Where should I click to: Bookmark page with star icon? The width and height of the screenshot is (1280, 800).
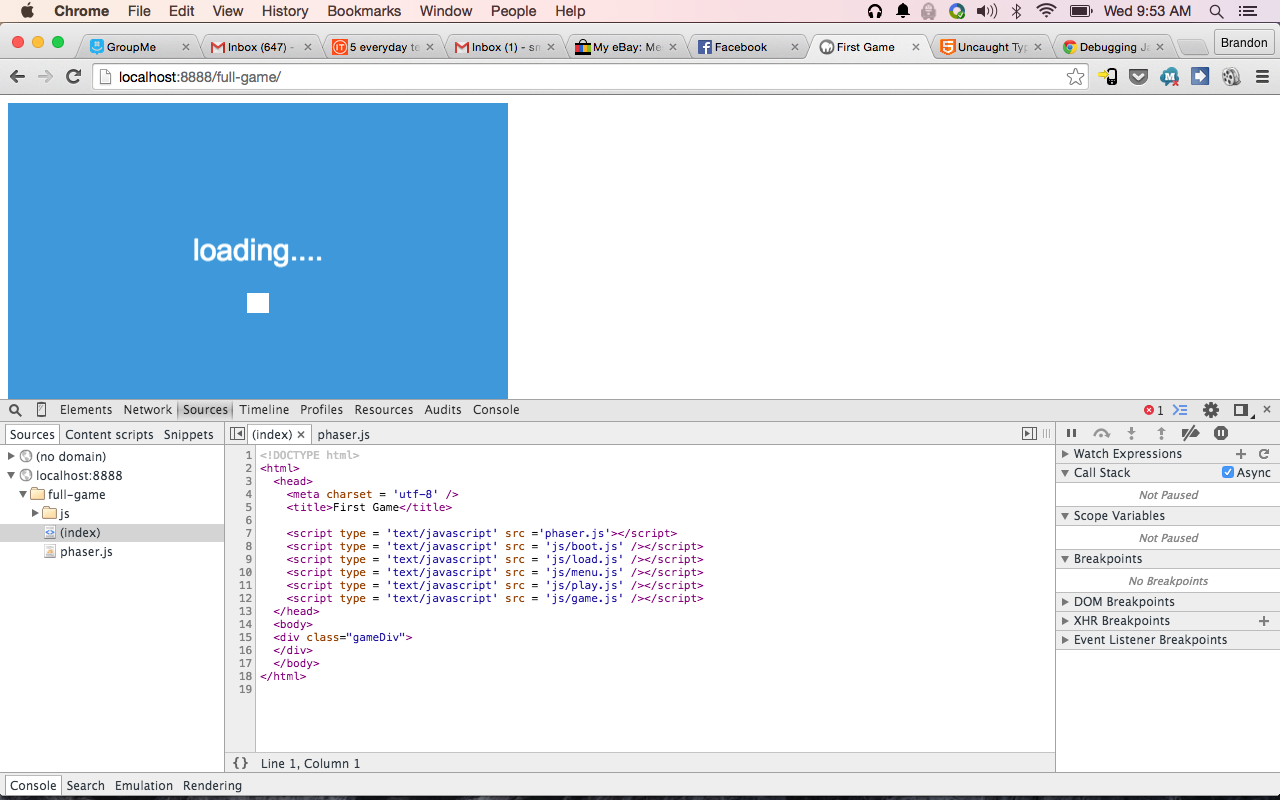pos(1075,77)
